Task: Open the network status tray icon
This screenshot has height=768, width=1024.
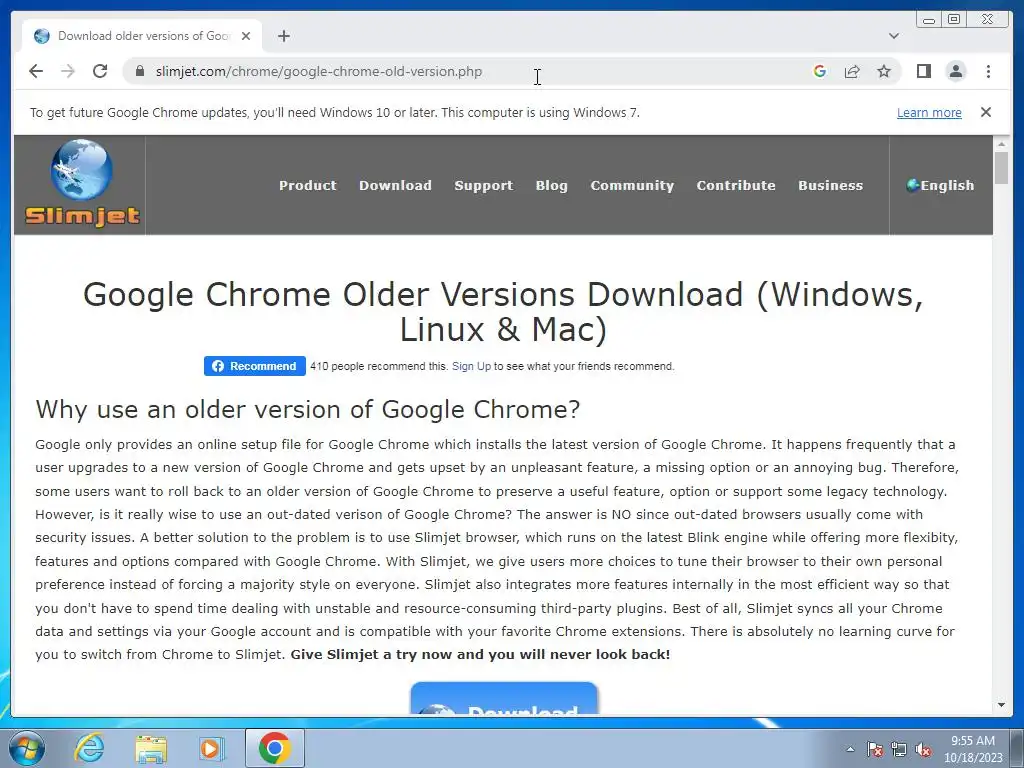Action: click(899, 749)
